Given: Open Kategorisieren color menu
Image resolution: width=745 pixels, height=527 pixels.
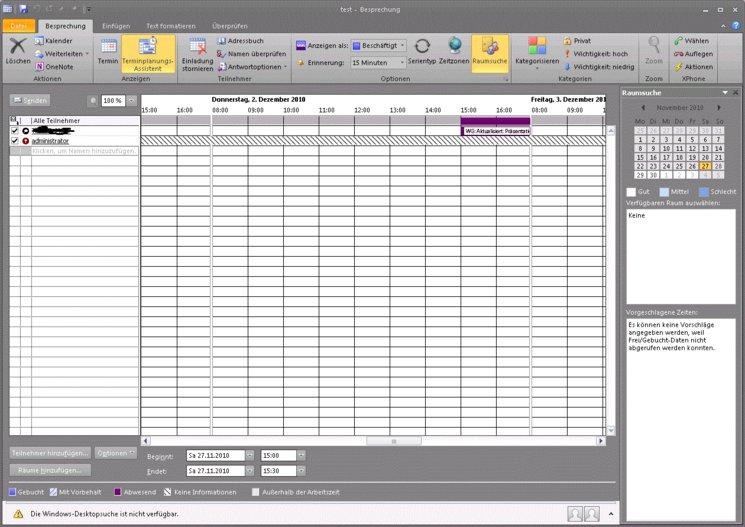Looking at the screenshot, I should pos(537,53).
